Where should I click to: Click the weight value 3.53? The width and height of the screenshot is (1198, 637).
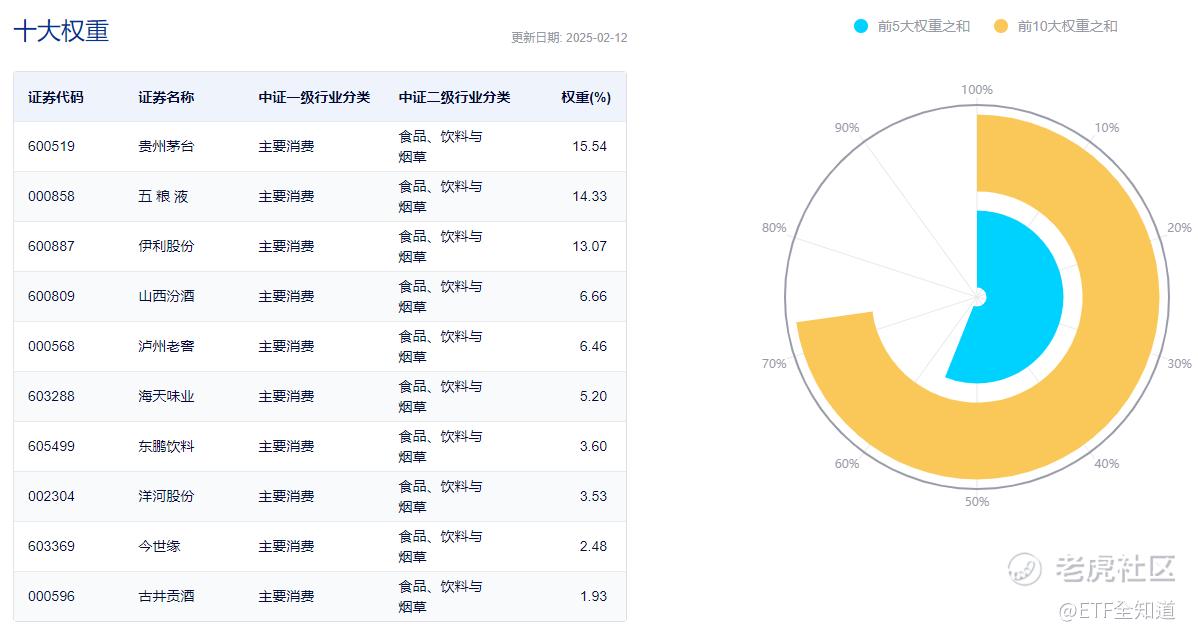(x=593, y=496)
